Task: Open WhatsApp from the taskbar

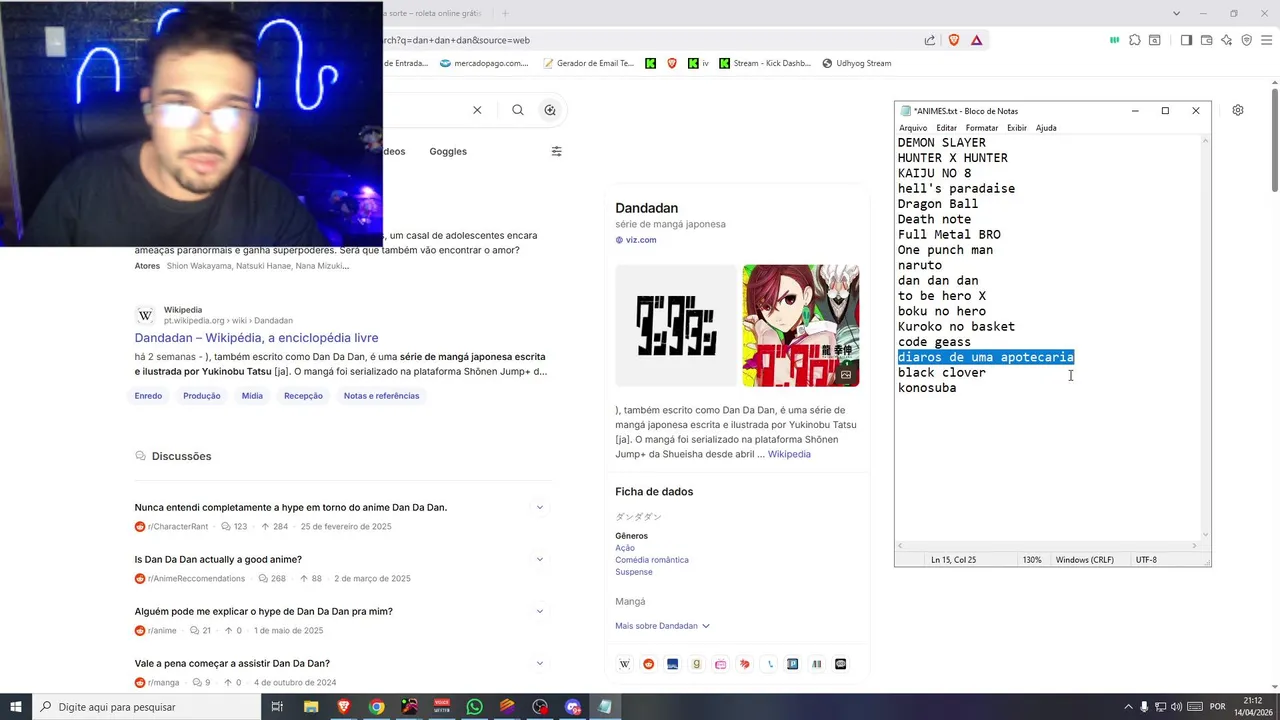Action: coord(474,707)
